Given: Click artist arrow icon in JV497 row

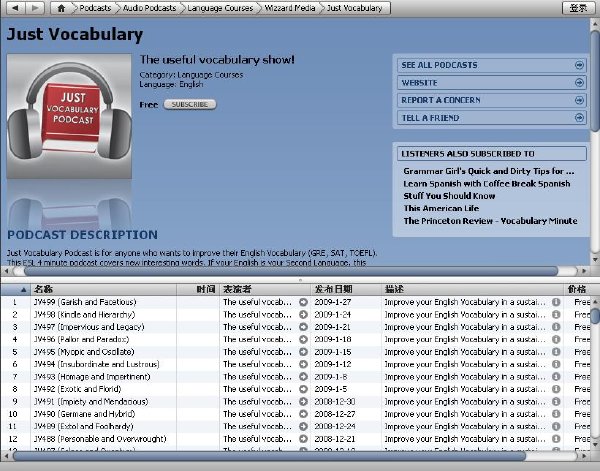Looking at the screenshot, I should pyautogui.click(x=303, y=327).
